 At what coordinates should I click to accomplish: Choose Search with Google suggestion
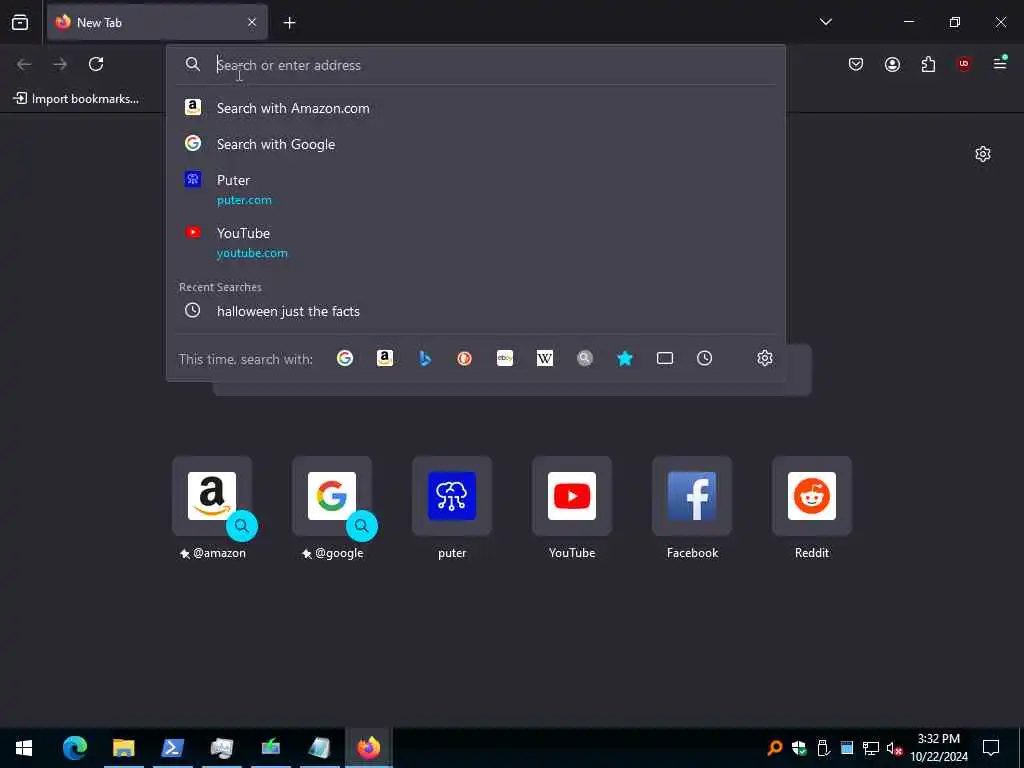click(x=476, y=144)
